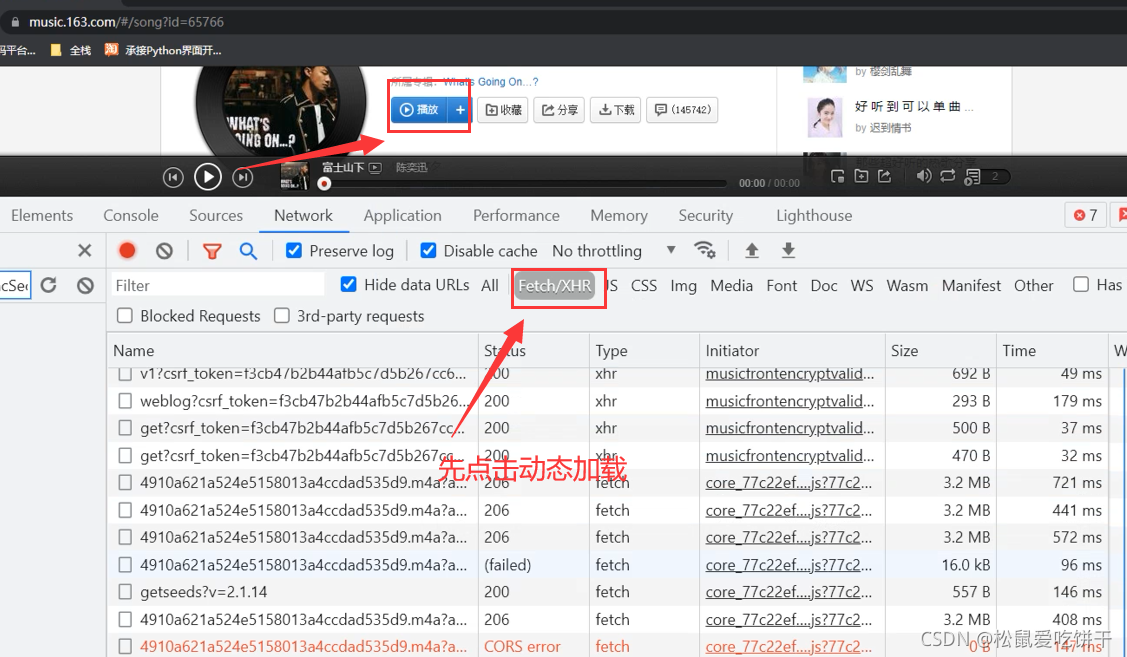Click the 分享 share button
This screenshot has height=657, width=1127.
point(559,110)
